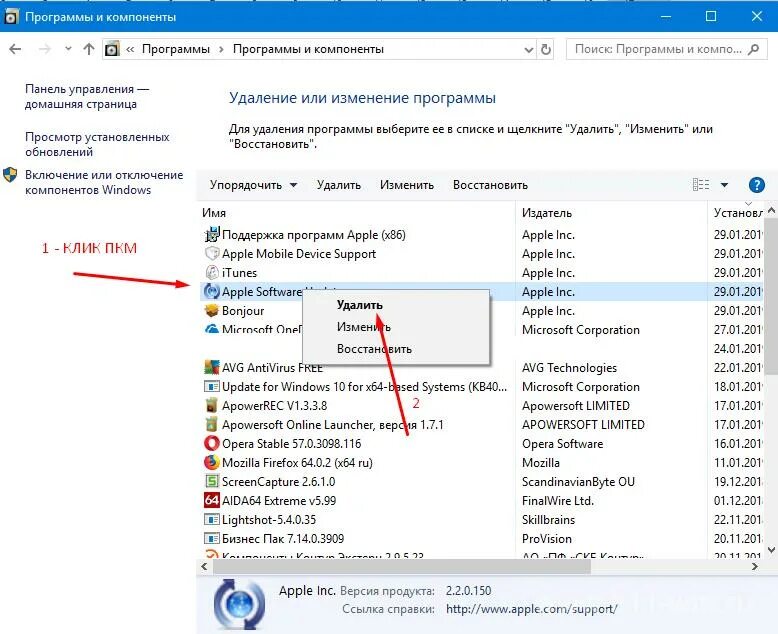Sort by the Установлено column header
Image resolution: width=778 pixels, height=634 pixels.
[x=738, y=213]
